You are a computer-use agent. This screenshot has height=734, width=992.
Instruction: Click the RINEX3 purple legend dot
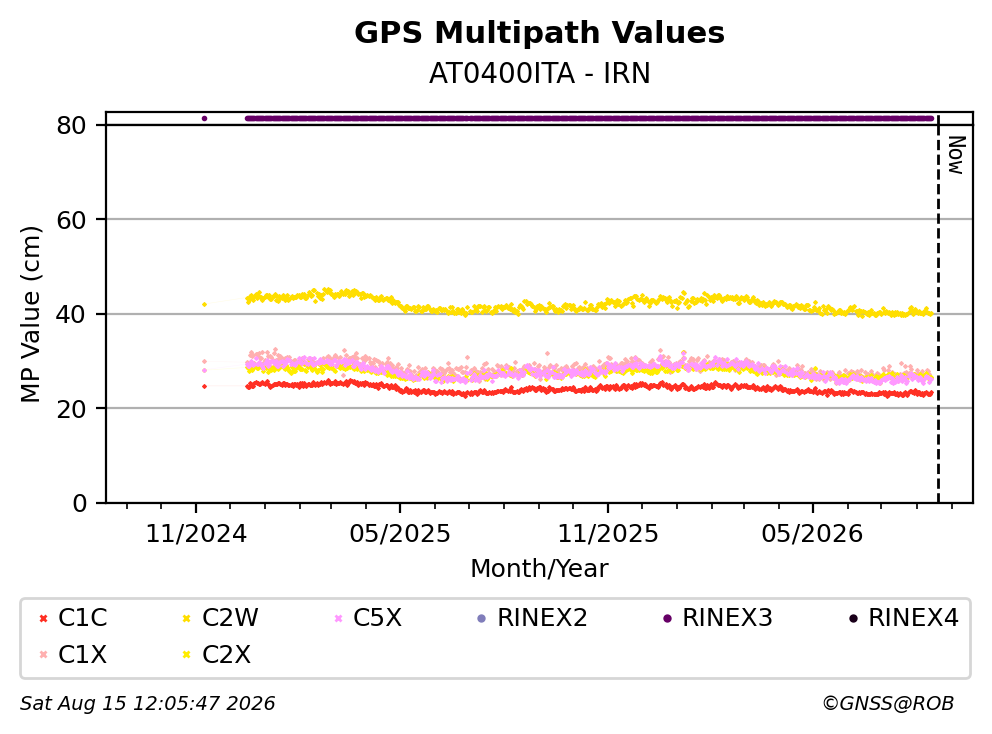coord(667,618)
